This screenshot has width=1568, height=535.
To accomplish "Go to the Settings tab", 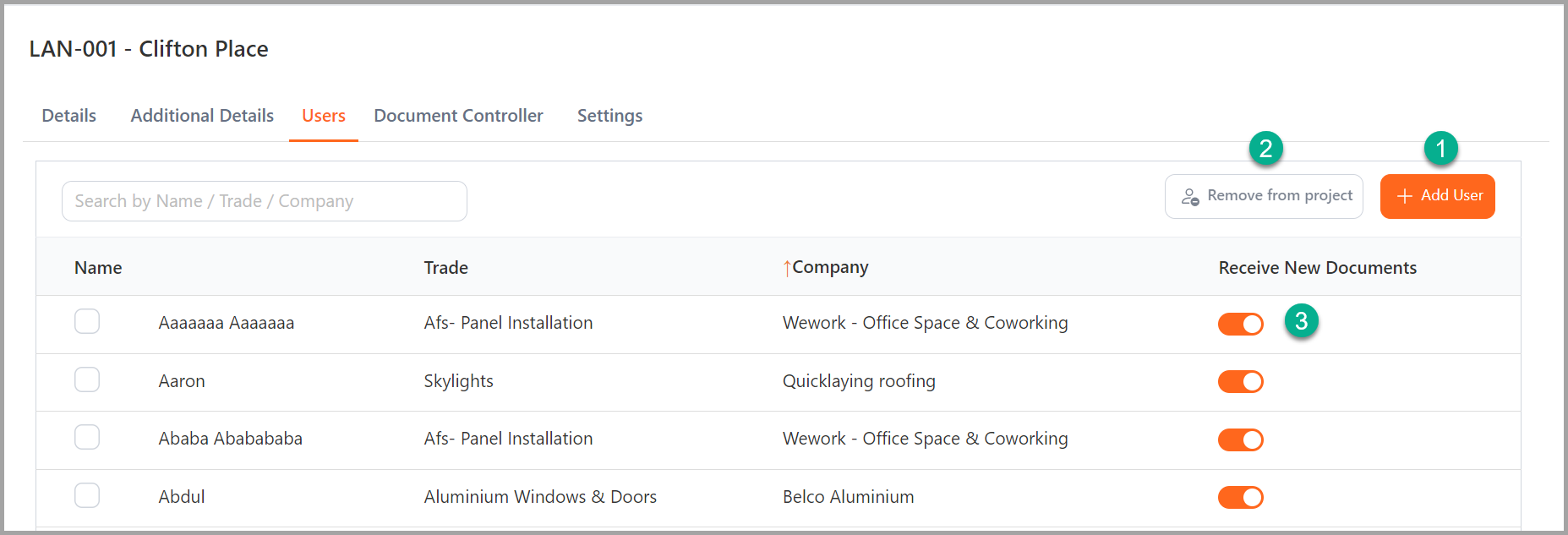I will click(x=609, y=116).
